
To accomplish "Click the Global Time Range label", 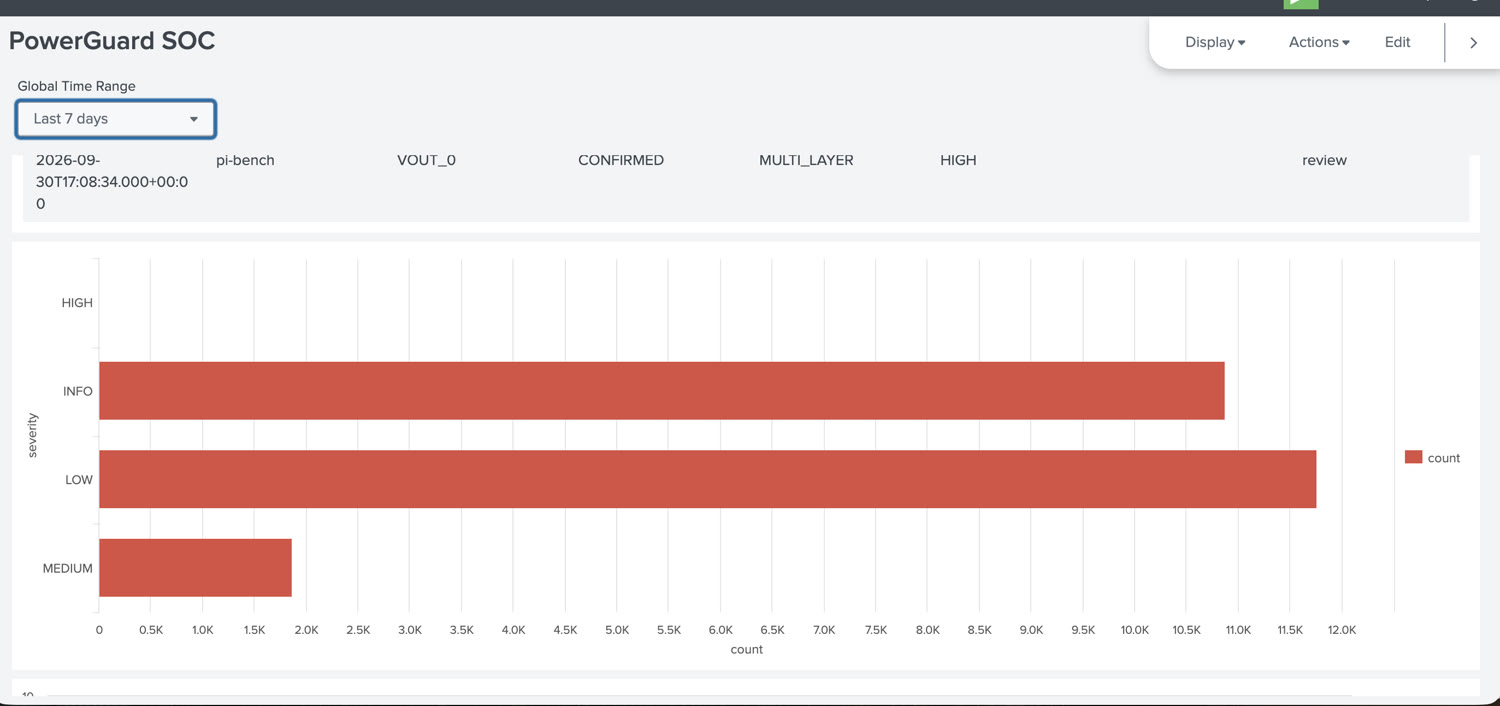I will [76, 86].
